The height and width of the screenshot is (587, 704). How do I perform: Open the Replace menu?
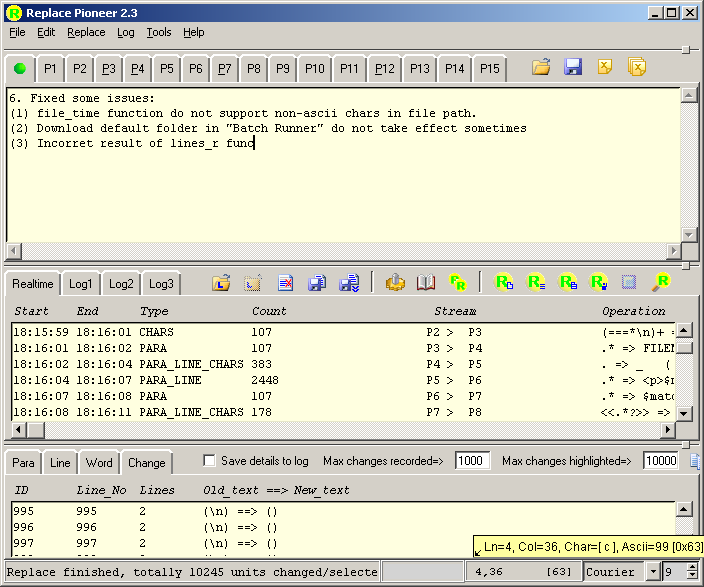point(86,32)
